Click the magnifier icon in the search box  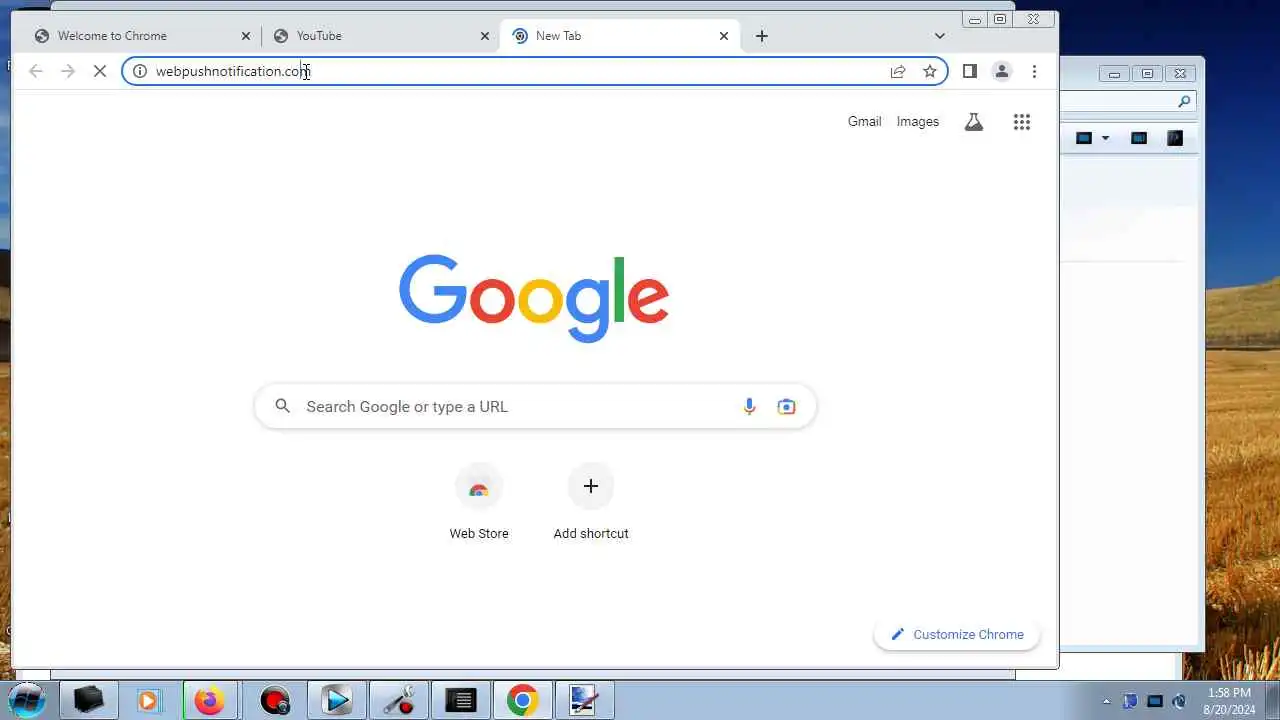[283, 406]
